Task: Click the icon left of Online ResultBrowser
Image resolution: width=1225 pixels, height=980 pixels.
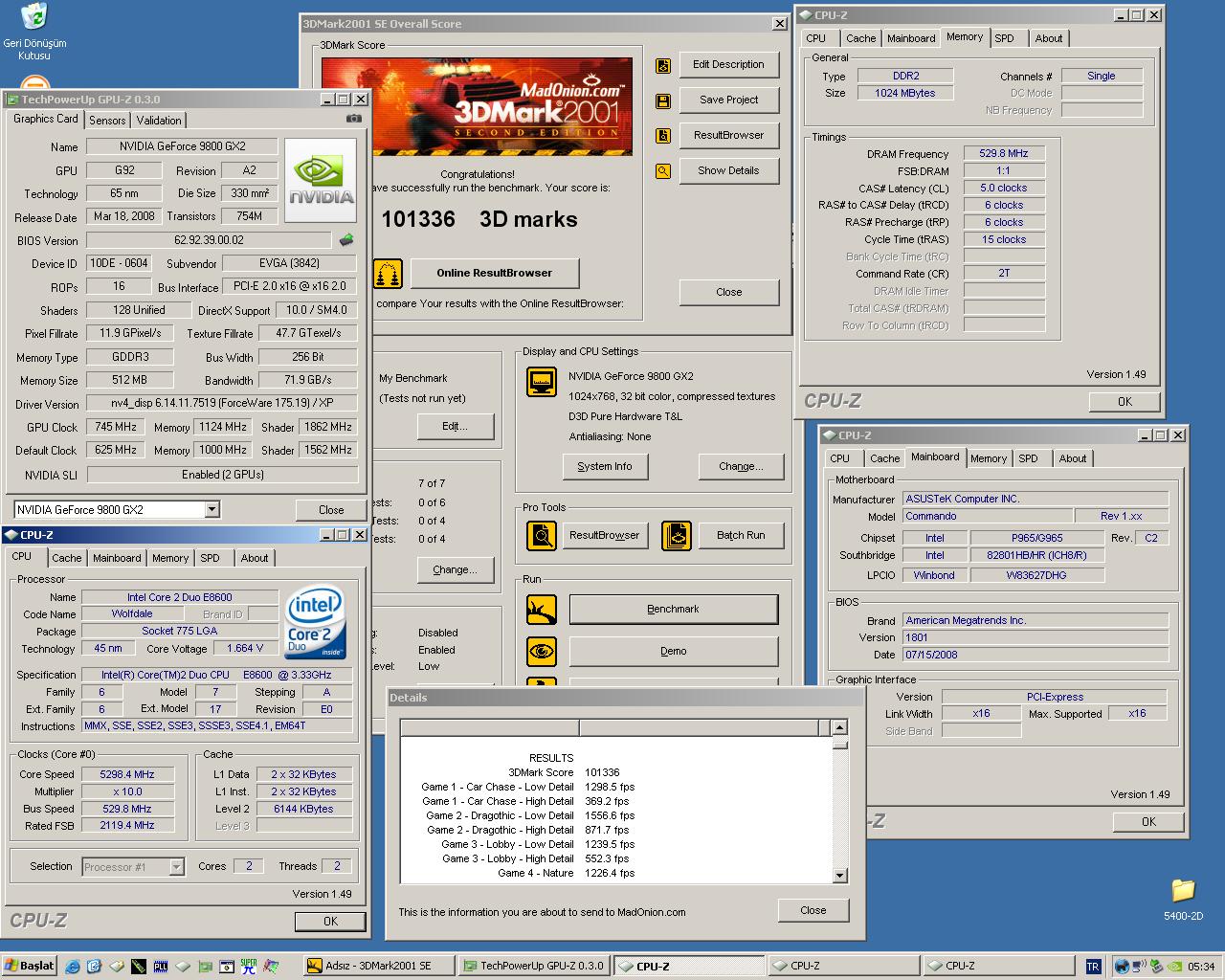Action: pos(388,274)
